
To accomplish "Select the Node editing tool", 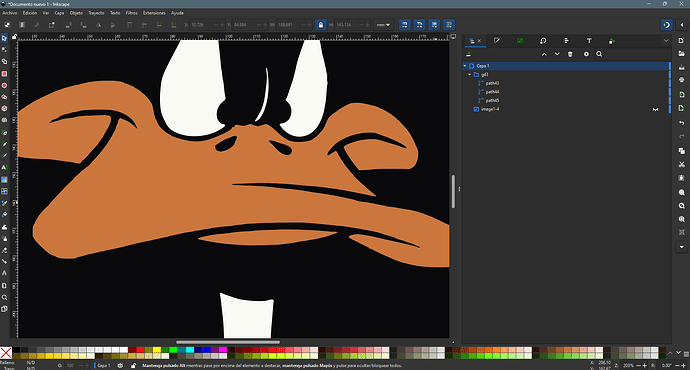I will [4, 50].
